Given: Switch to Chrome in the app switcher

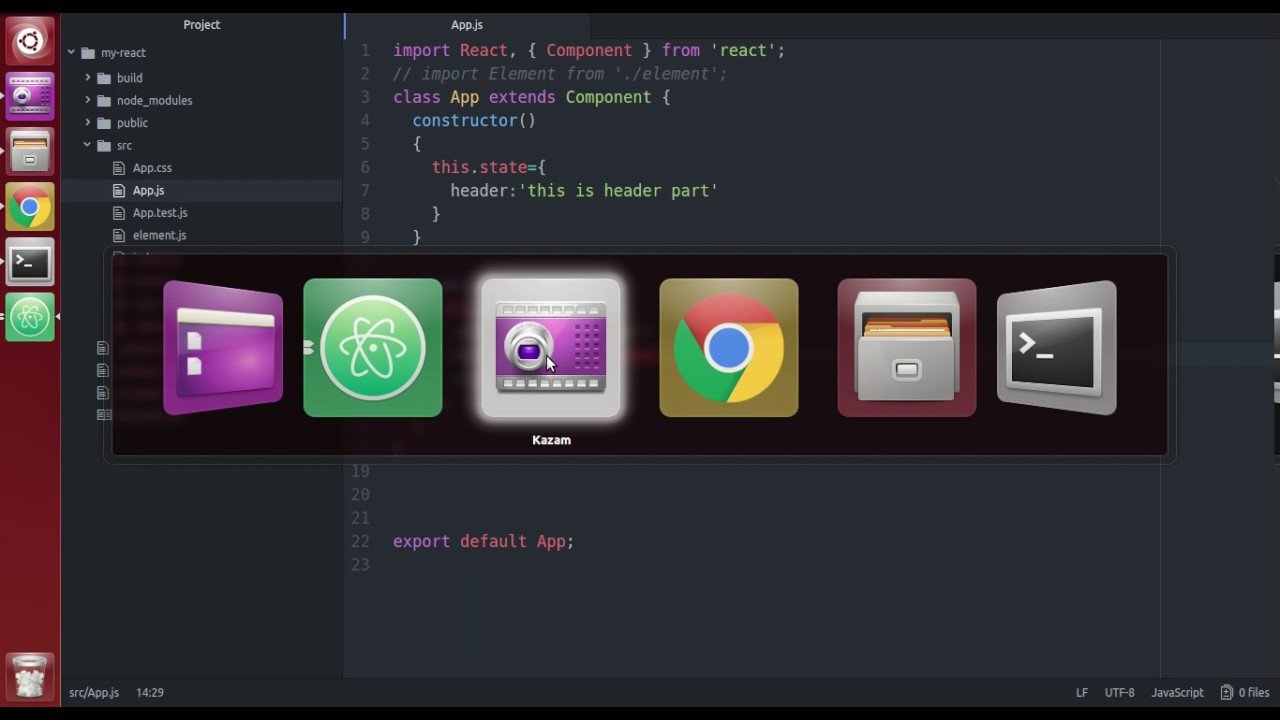Looking at the screenshot, I should pos(729,347).
